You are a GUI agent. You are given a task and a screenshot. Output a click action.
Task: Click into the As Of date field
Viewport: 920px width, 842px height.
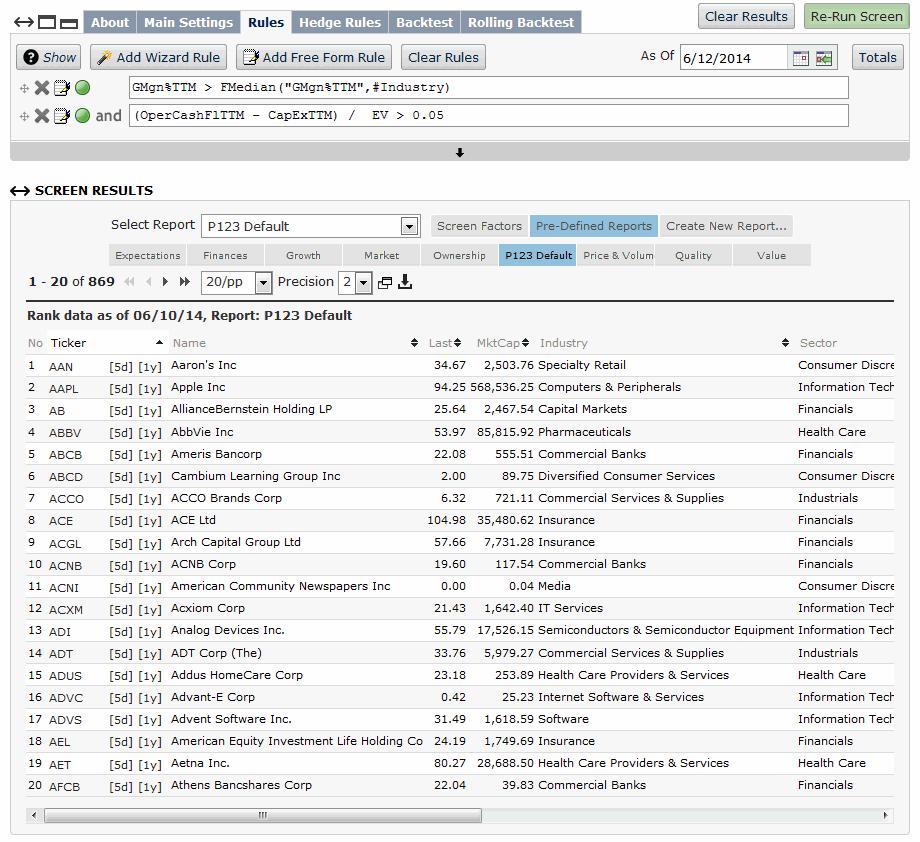click(733, 58)
